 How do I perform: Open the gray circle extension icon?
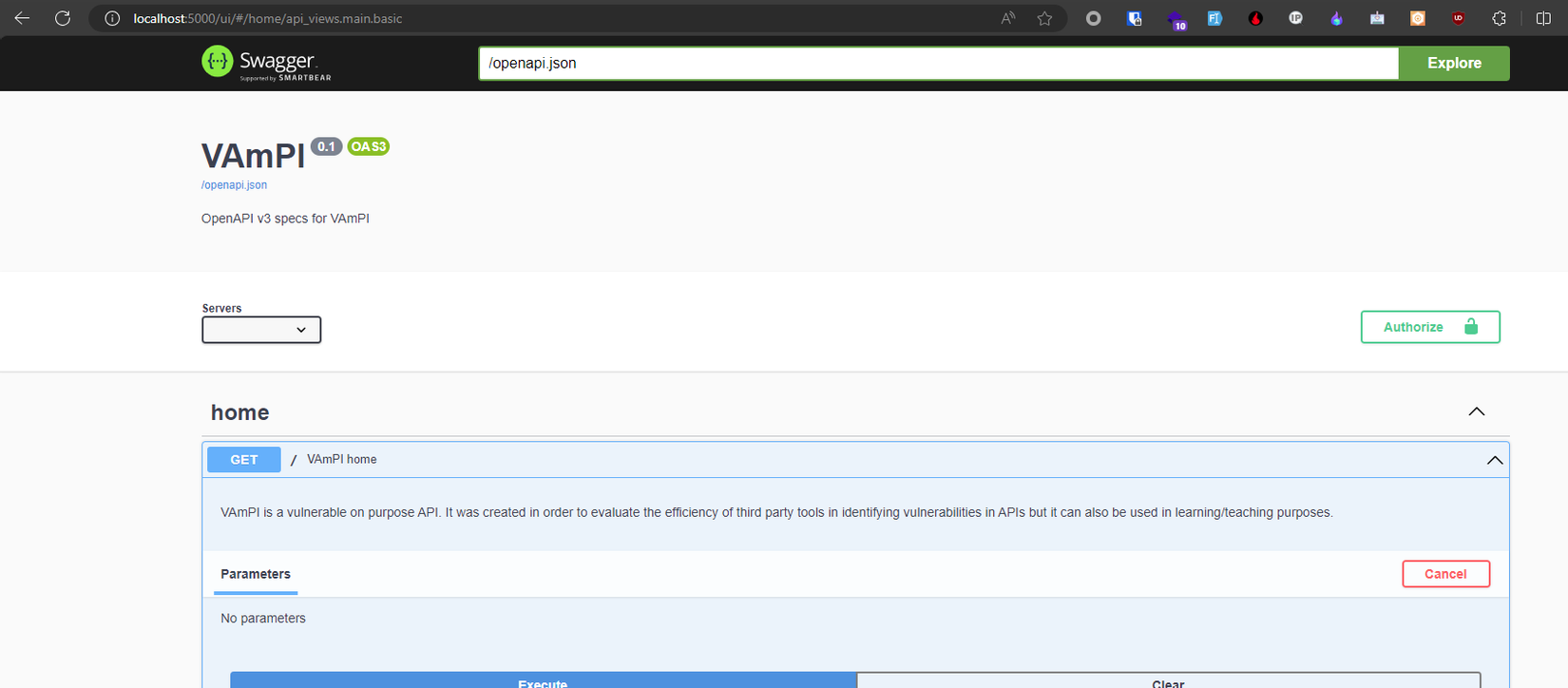coord(1094,18)
